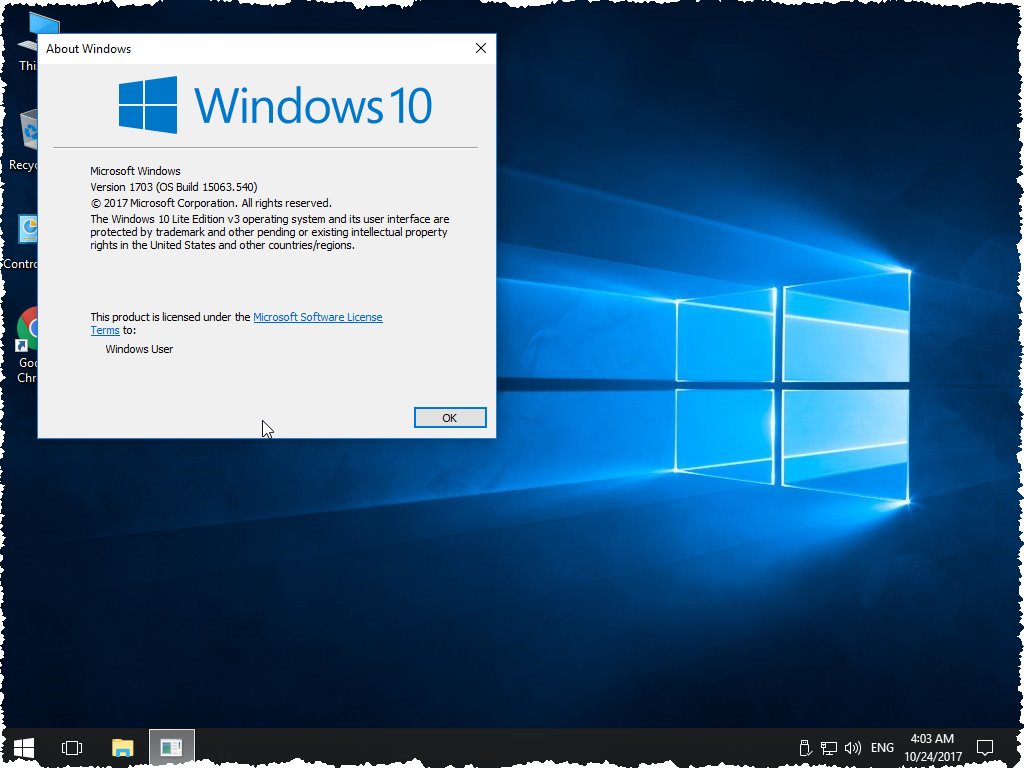1024x768 pixels.
Task: Click the 'Version 1703 (OS Build 15063.540)' text
Action: pyautogui.click(x=174, y=187)
